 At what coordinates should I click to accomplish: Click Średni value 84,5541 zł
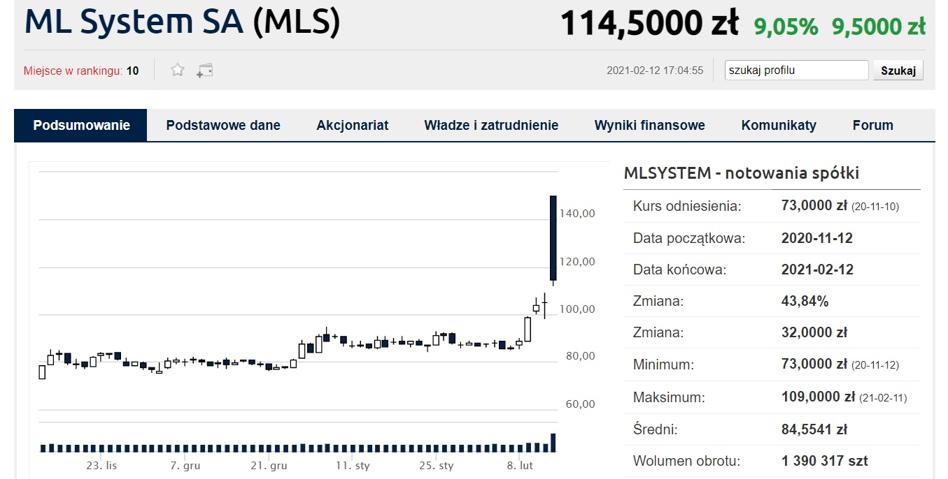point(814,429)
